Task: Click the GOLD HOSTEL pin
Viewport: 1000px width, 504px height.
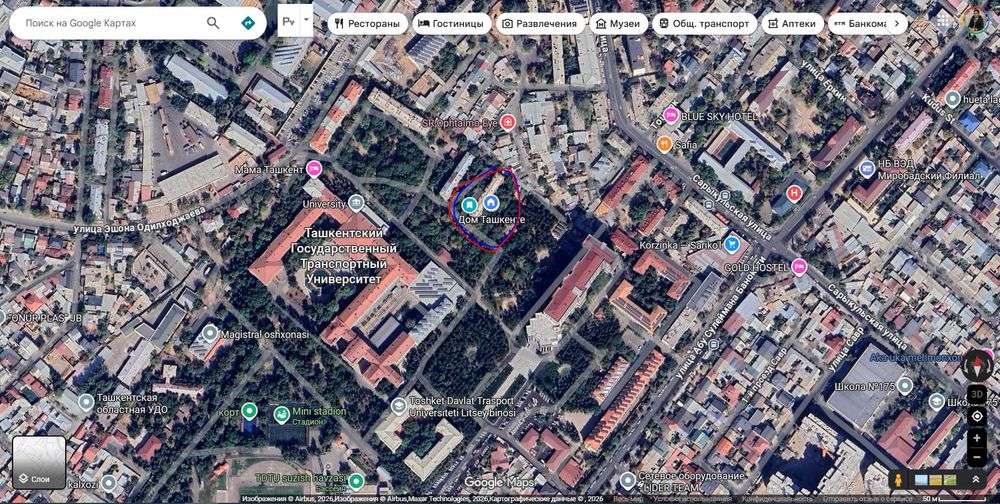Action: (x=798, y=267)
